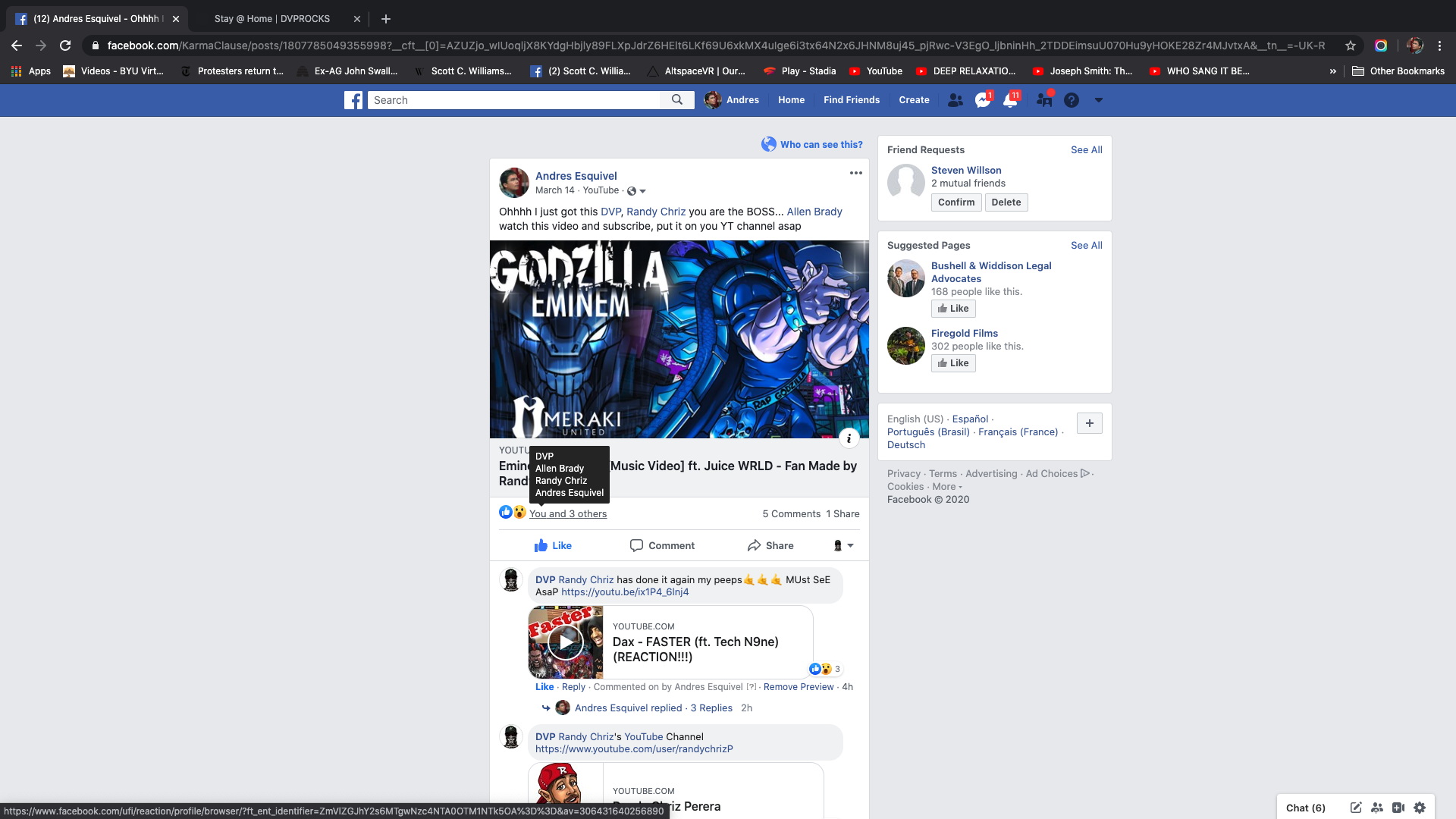The height and width of the screenshot is (819, 1456).
Task: Open the Godzilla Eminem video thumbnail
Action: pos(679,339)
